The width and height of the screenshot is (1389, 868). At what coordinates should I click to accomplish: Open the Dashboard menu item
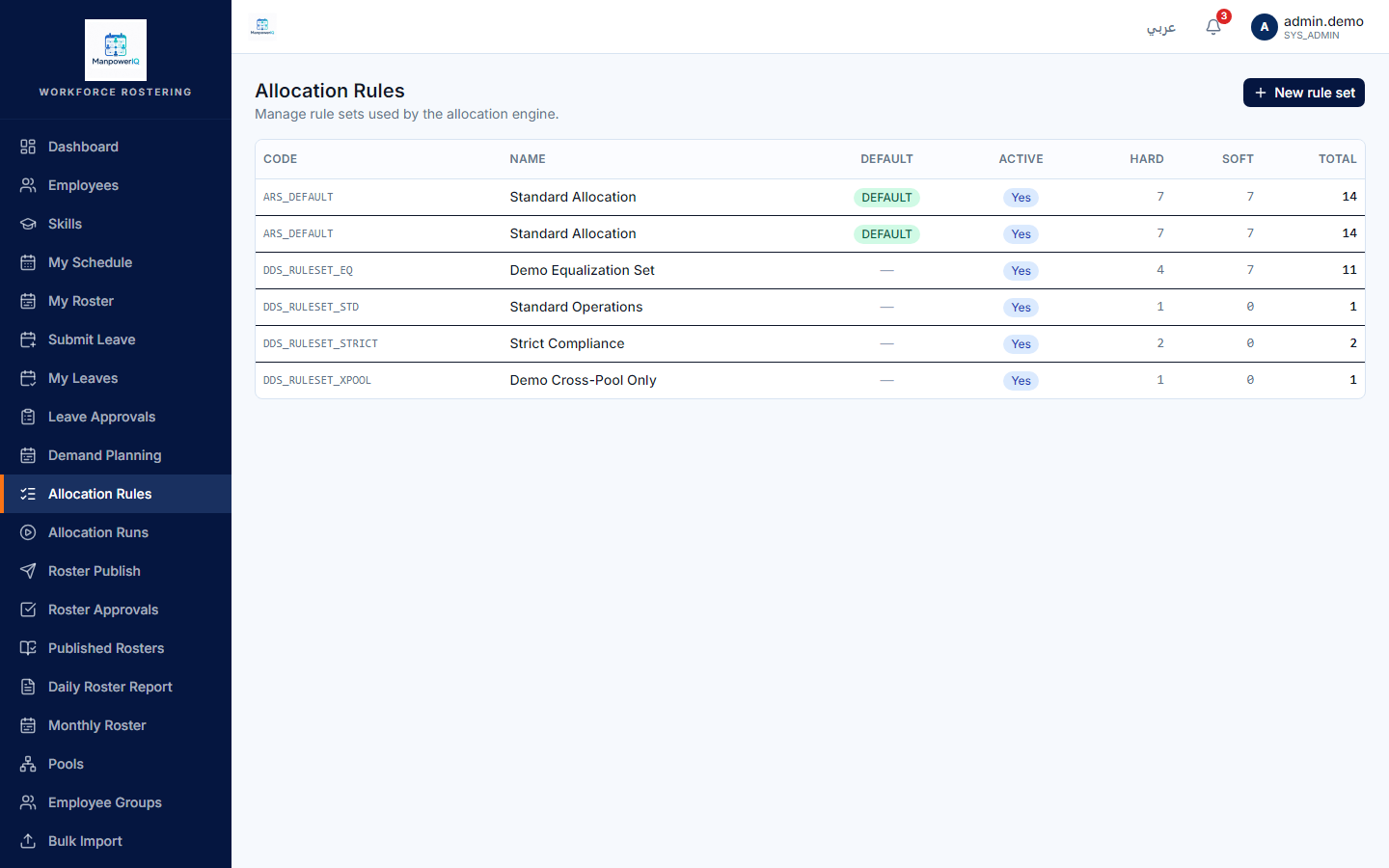pos(116,147)
